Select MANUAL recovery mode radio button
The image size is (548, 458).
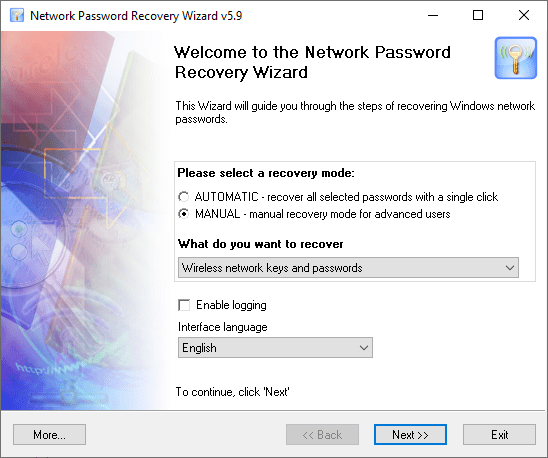[183, 214]
